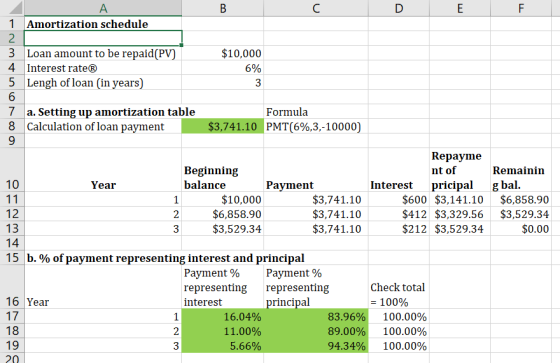Select year 2 interest cell $412
Viewport: 560px width, 363px height.
[x=399, y=214]
